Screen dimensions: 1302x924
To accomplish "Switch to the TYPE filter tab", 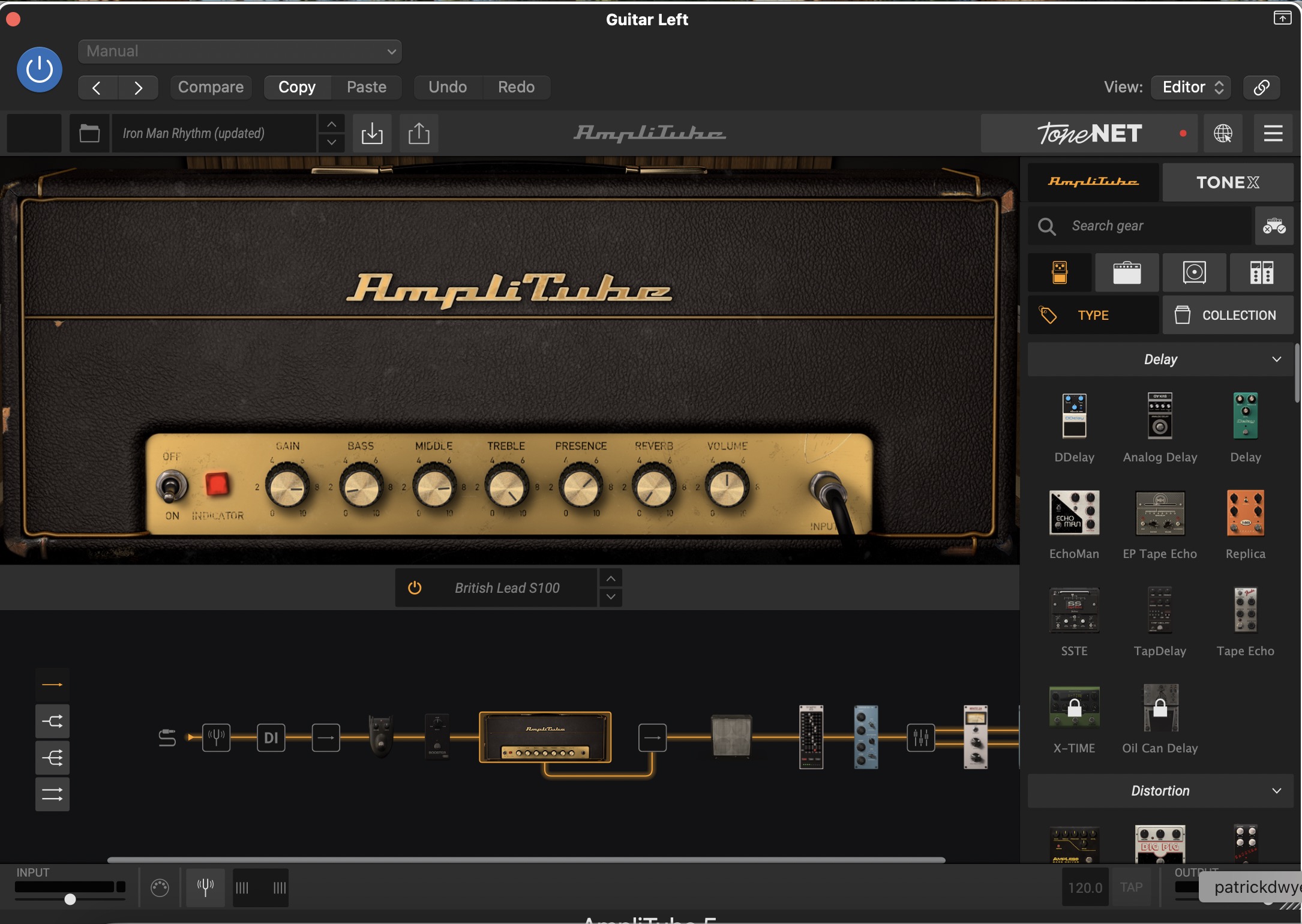I will pyautogui.click(x=1093, y=315).
